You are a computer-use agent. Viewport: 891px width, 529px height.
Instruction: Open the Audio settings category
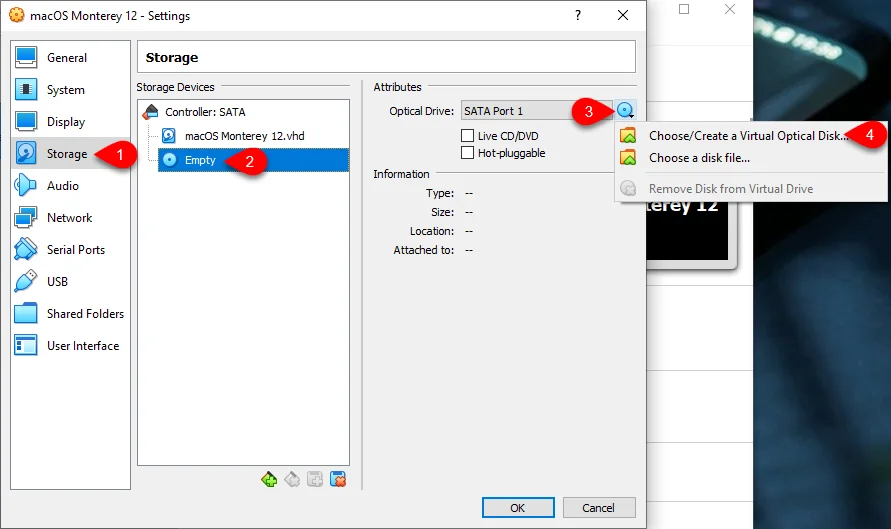click(70, 186)
